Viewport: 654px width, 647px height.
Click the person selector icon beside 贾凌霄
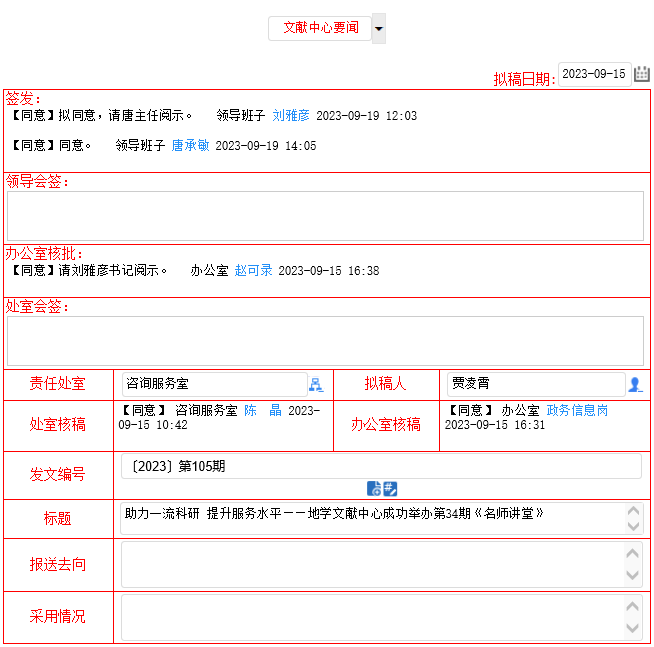(x=635, y=385)
